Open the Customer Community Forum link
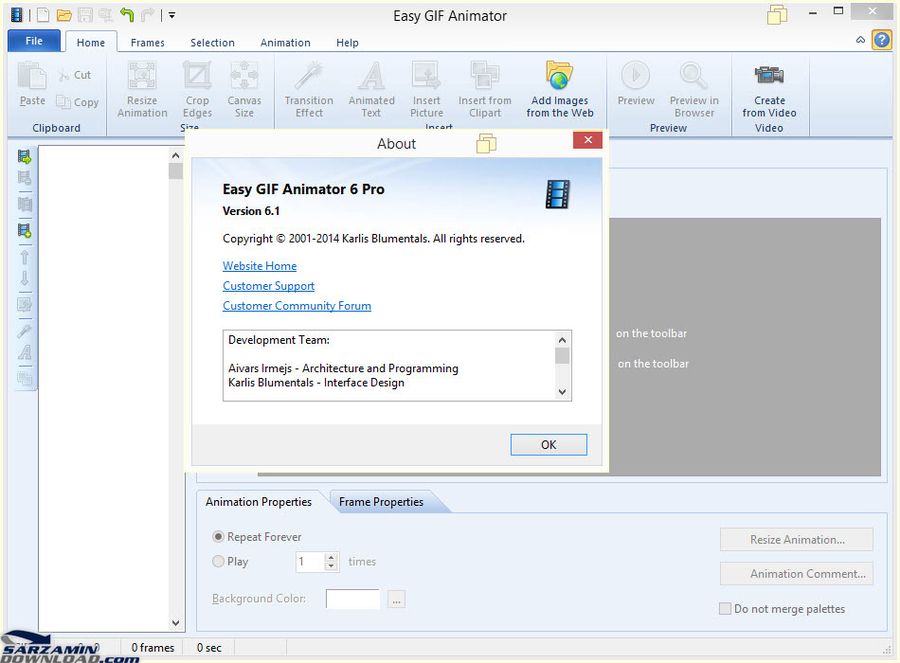Screen dimensions: 900x663 (297, 306)
